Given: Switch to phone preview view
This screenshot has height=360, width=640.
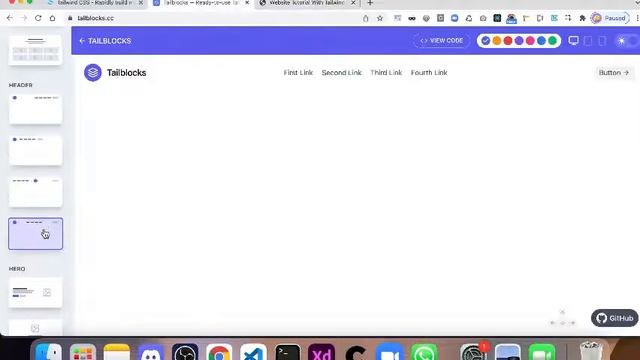Looking at the screenshot, I should pos(602,40).
